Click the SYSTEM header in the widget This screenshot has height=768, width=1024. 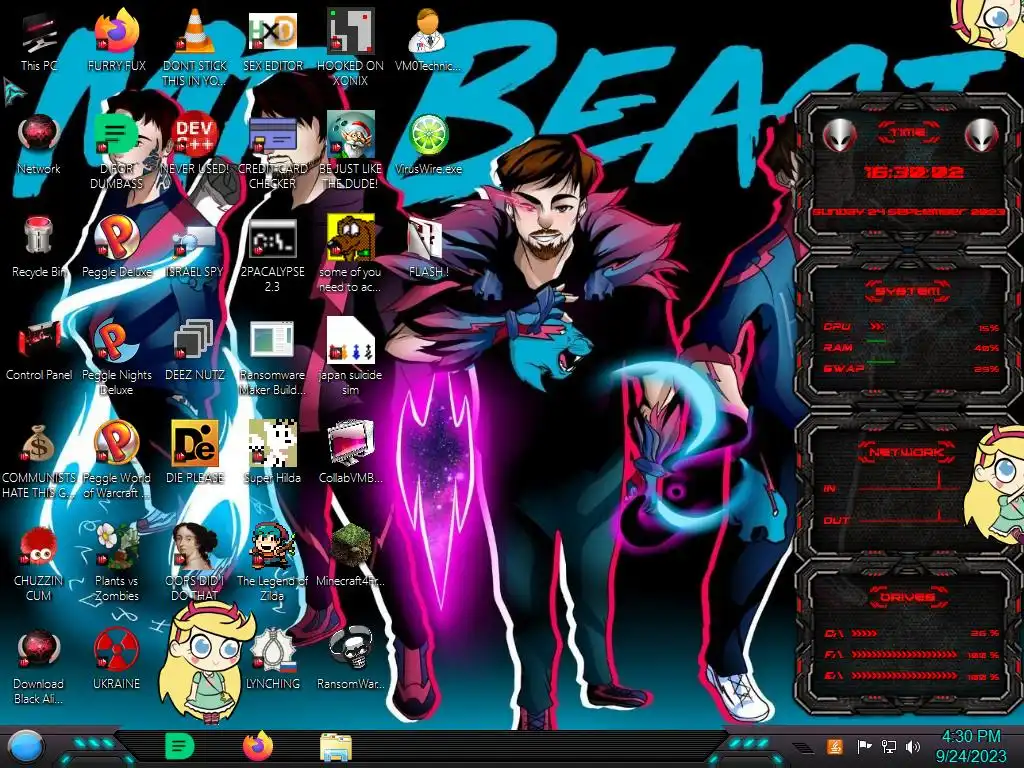[x=908, y=291]
